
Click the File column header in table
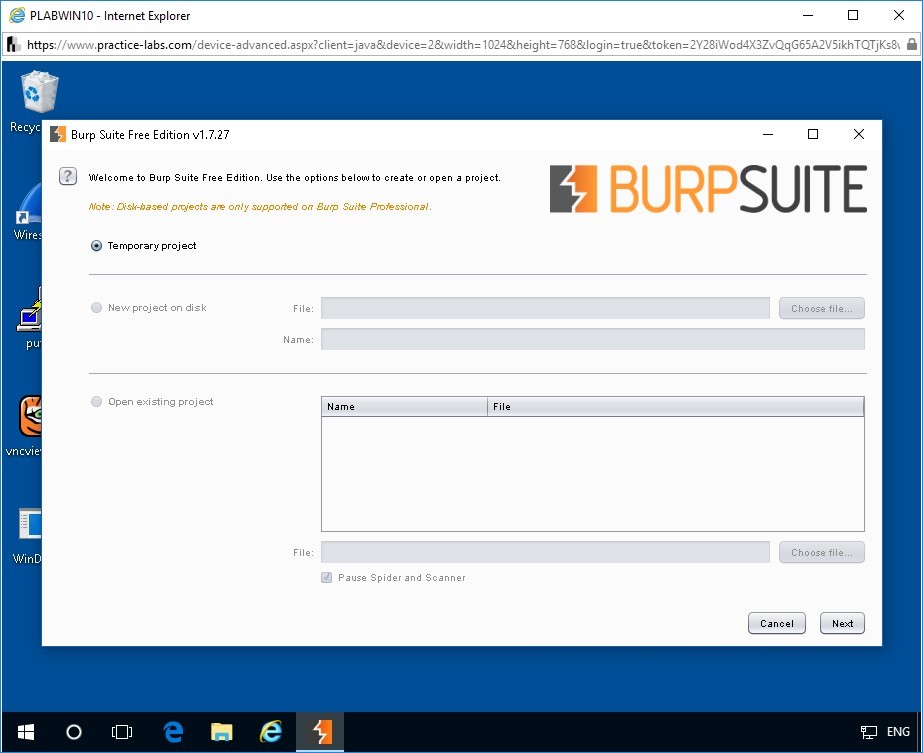675,407
